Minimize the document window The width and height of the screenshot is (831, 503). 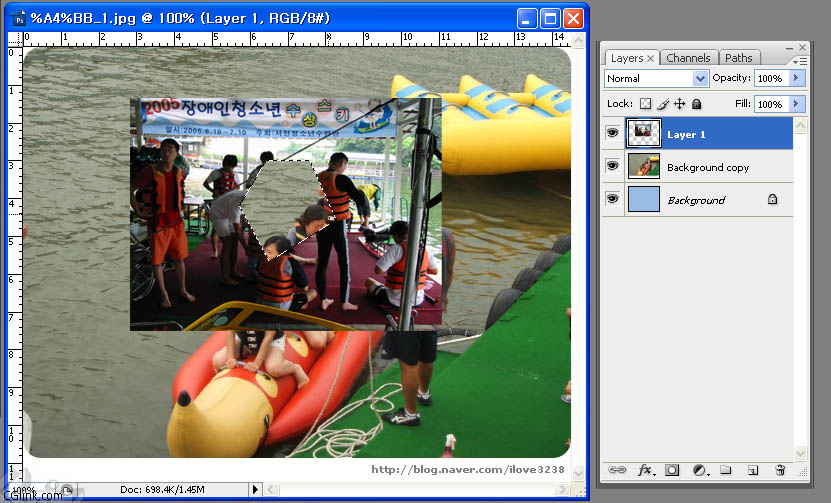tap(527, 19)
